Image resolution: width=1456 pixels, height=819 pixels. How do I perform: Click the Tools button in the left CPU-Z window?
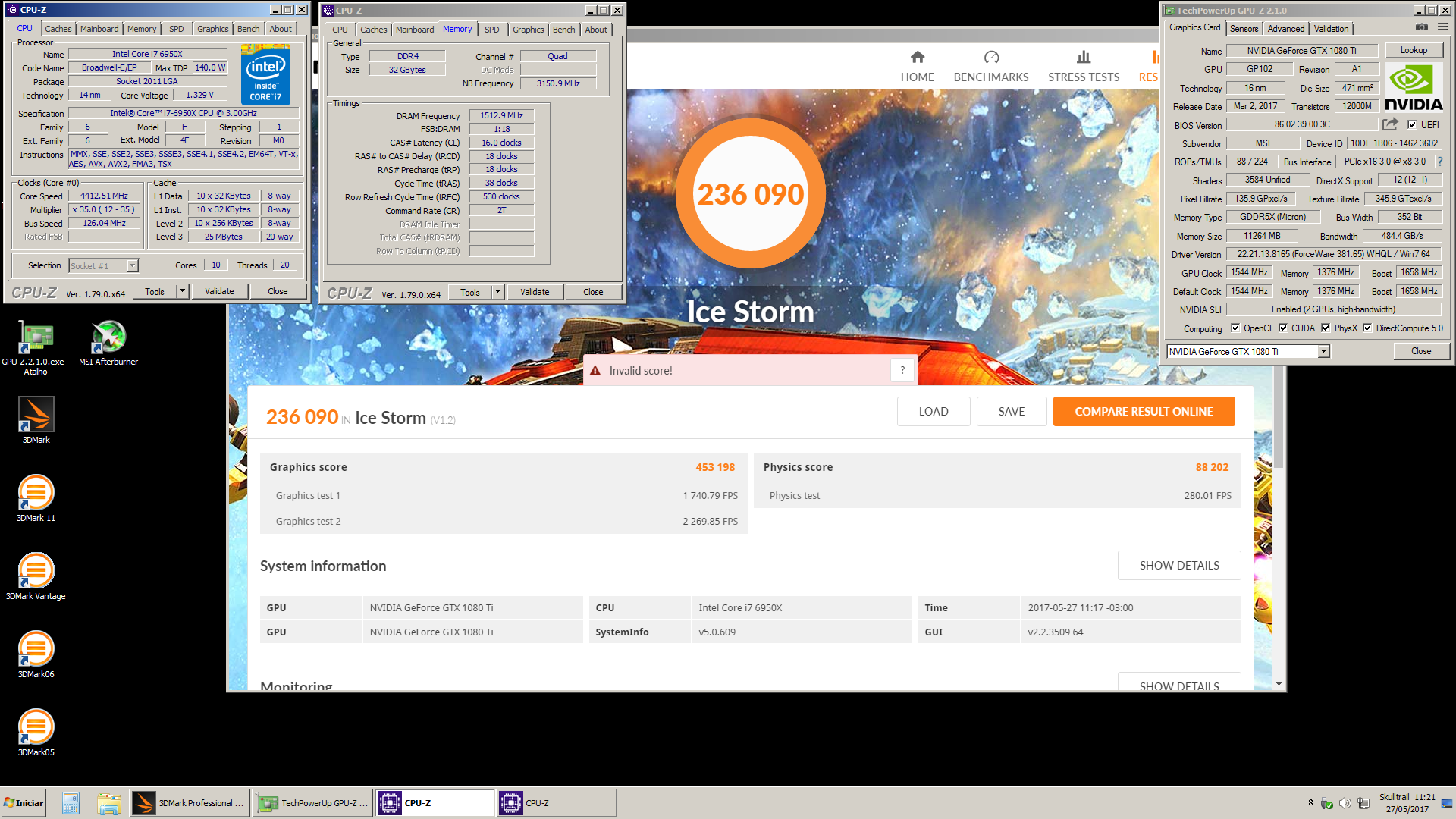[155, 291]
